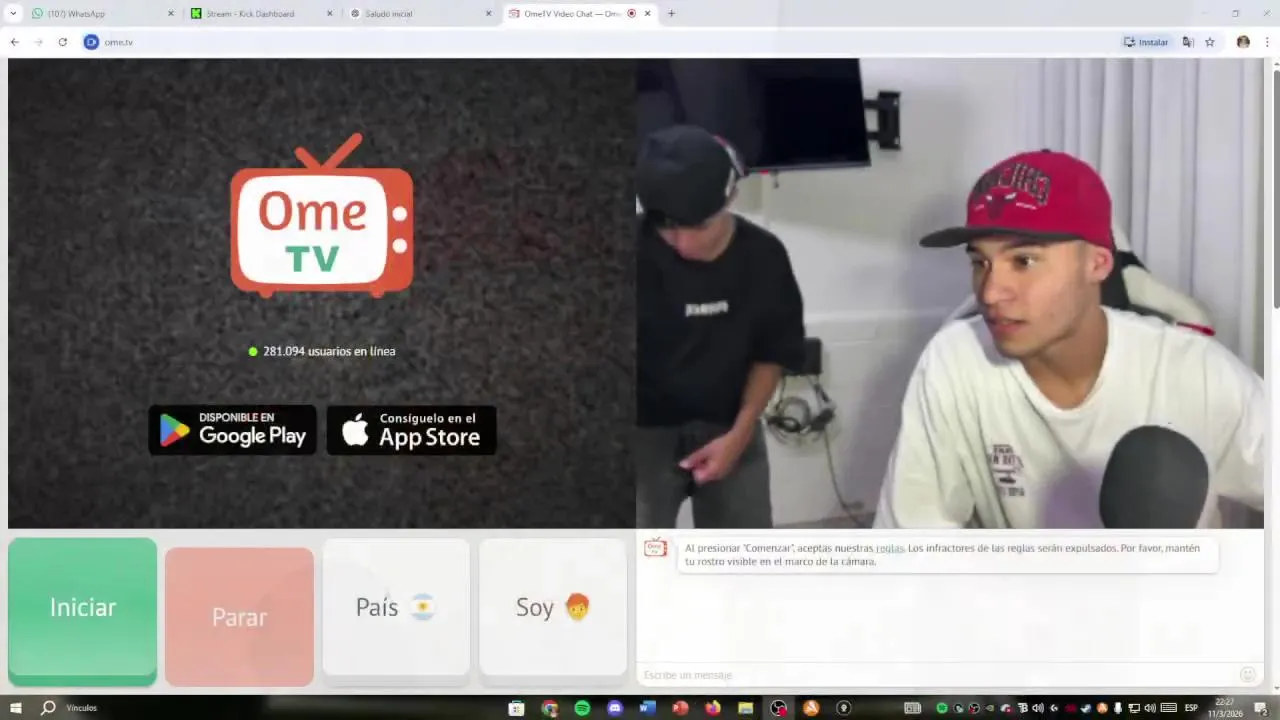Open File Explorer from the taskbar
The height and width of the screenshot is (720, 1280).
tap(745, 708)
